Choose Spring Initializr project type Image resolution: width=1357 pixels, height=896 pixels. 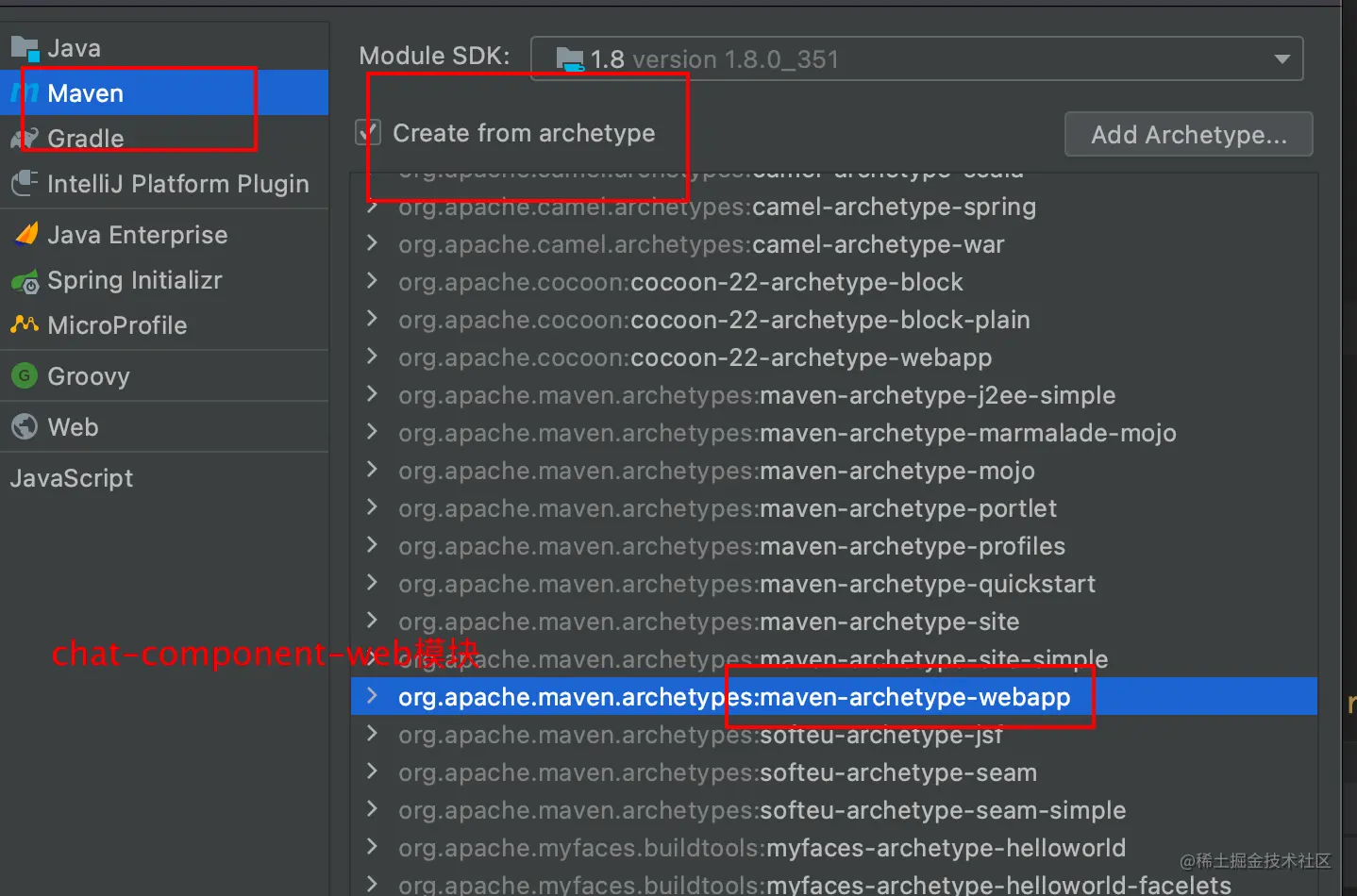[164, 280]
